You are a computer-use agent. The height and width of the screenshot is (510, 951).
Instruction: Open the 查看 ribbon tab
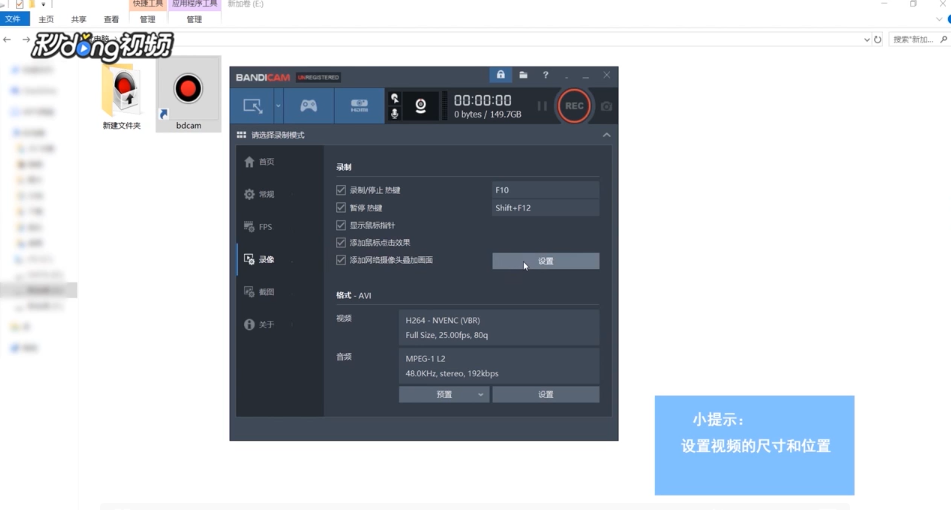click(112, 19)
